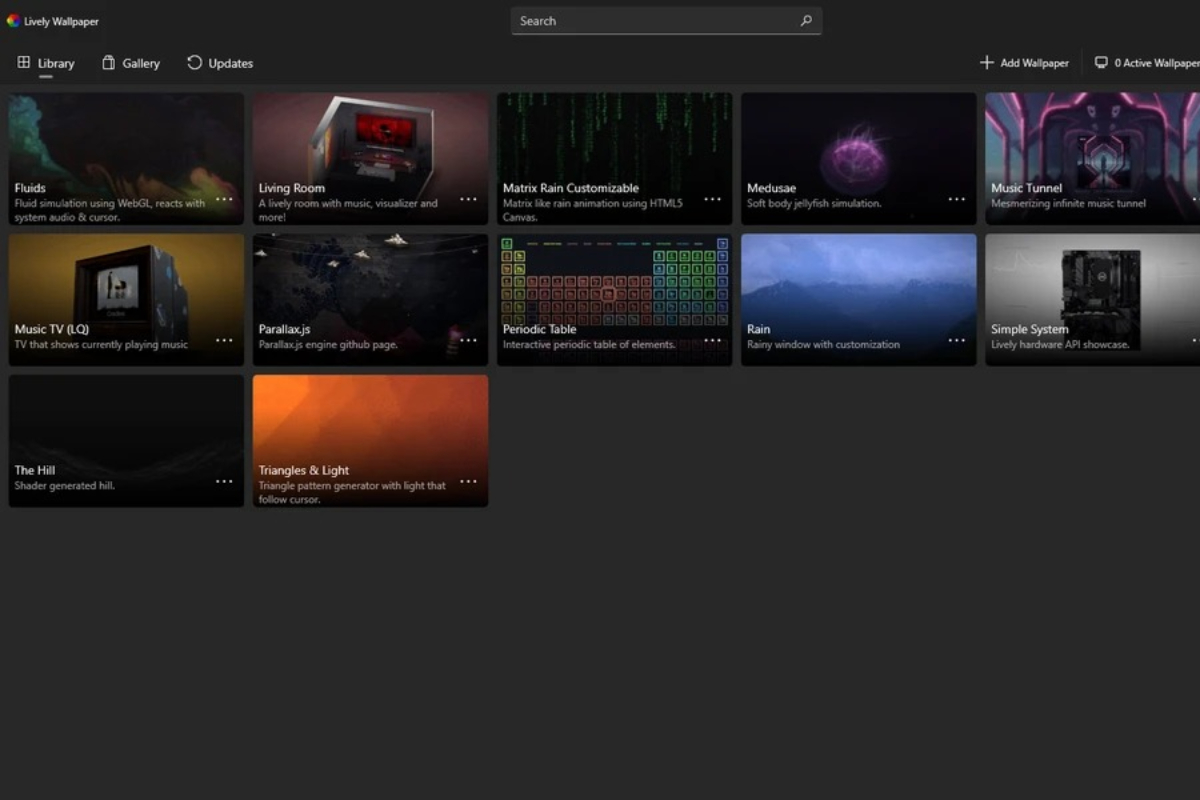This screenshot has width=1200, height=800.
Task: Open more options for Living Room wallpaper
Action: (468, 199)
